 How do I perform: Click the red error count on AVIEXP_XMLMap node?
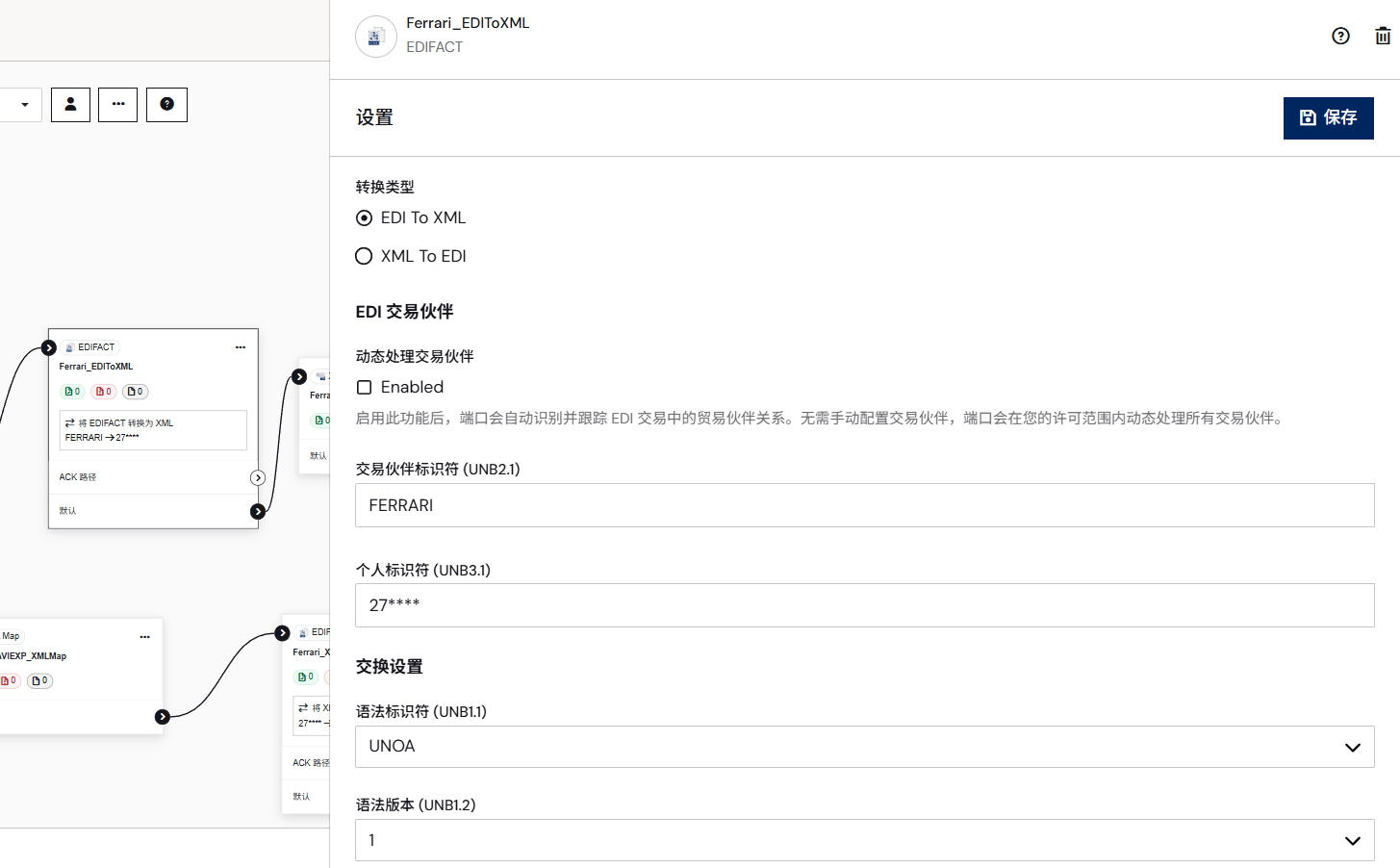9,681
